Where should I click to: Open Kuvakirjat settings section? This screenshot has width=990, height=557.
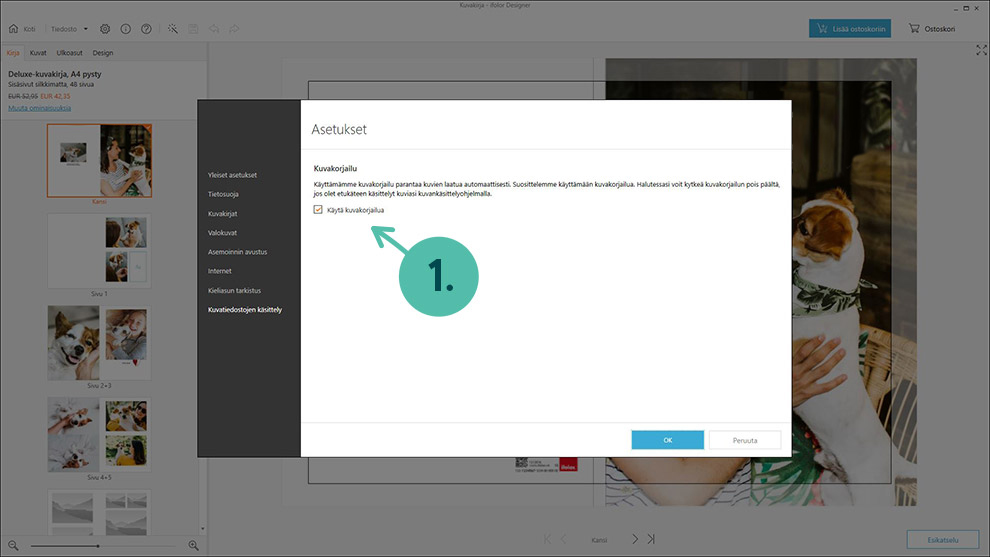click(222, 214)
